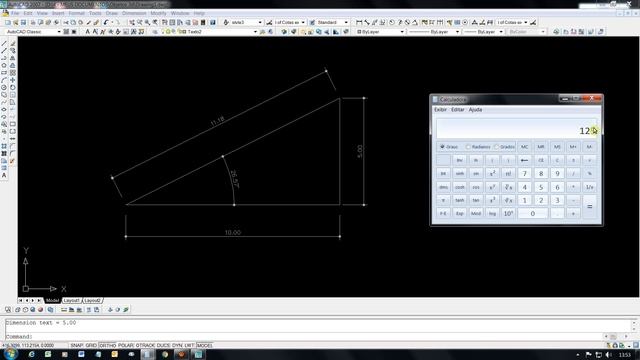Open the Draw menu
The width and height of the screenshot is (640, 360).
click(x=111, y=13)
